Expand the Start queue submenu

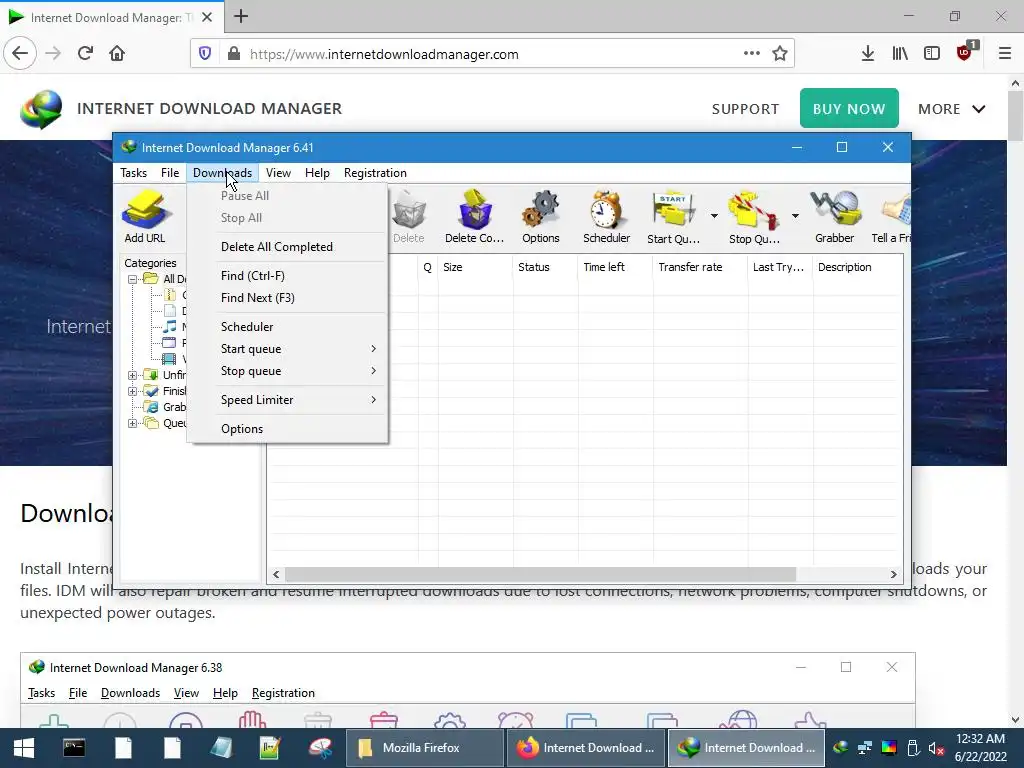click(287, 349)
